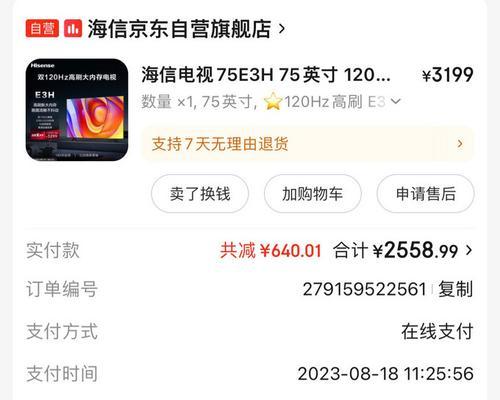Expand payment details arrow after 2558.99
The width and height of the screenshot is (500, 400).
click(469, 250)
